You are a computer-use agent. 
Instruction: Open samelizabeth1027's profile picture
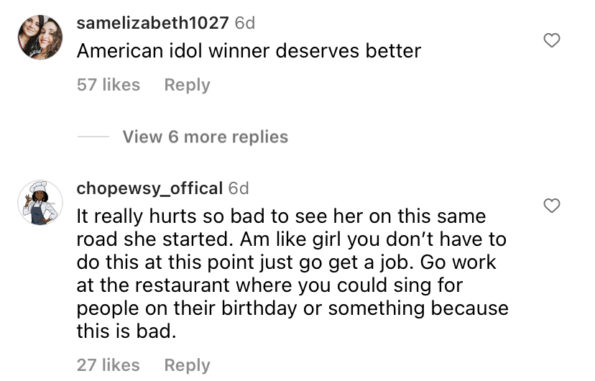tap(40, 37)
